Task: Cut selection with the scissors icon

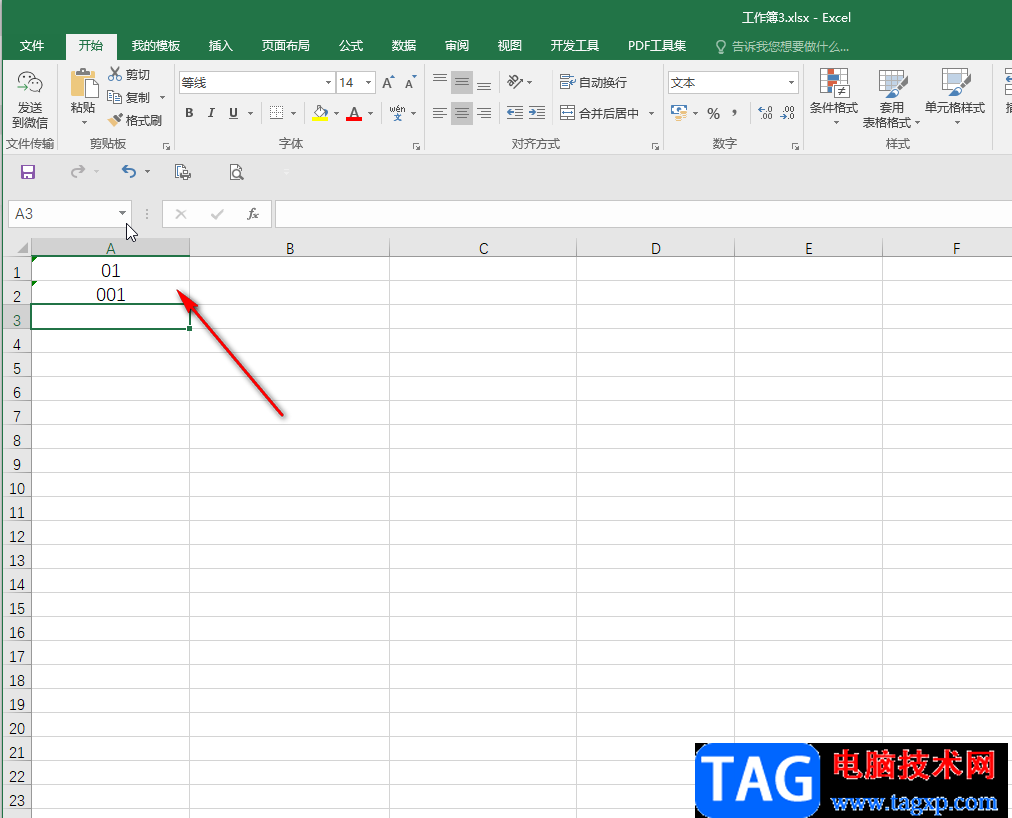Action: tap(115, 74)
